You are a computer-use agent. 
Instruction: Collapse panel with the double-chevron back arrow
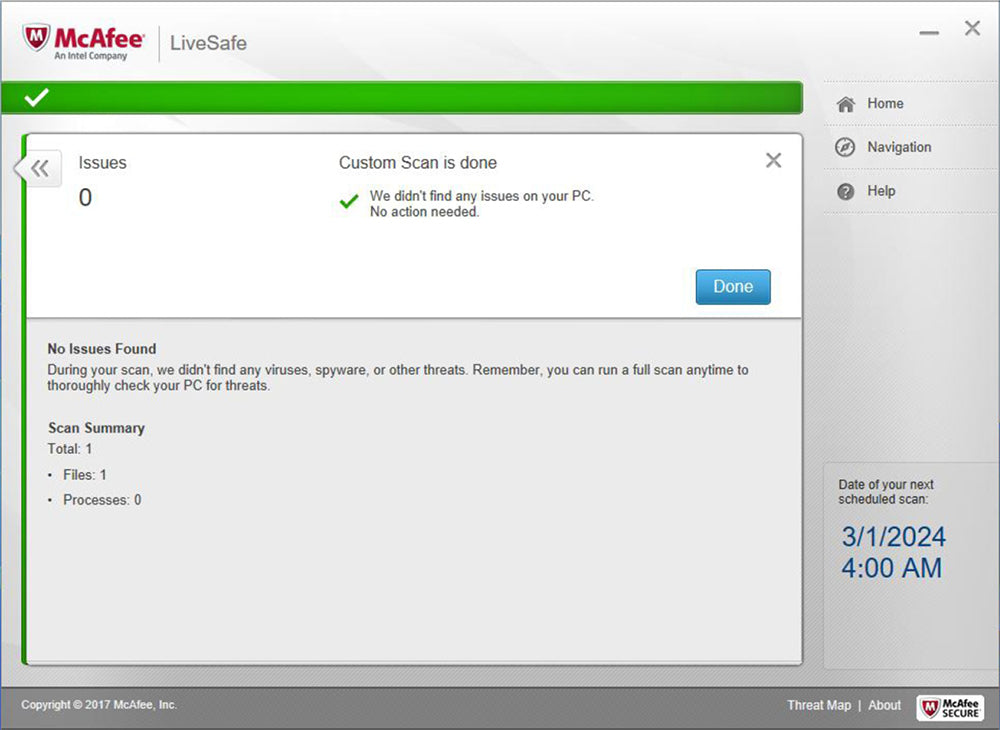click(x=40, y=169)
